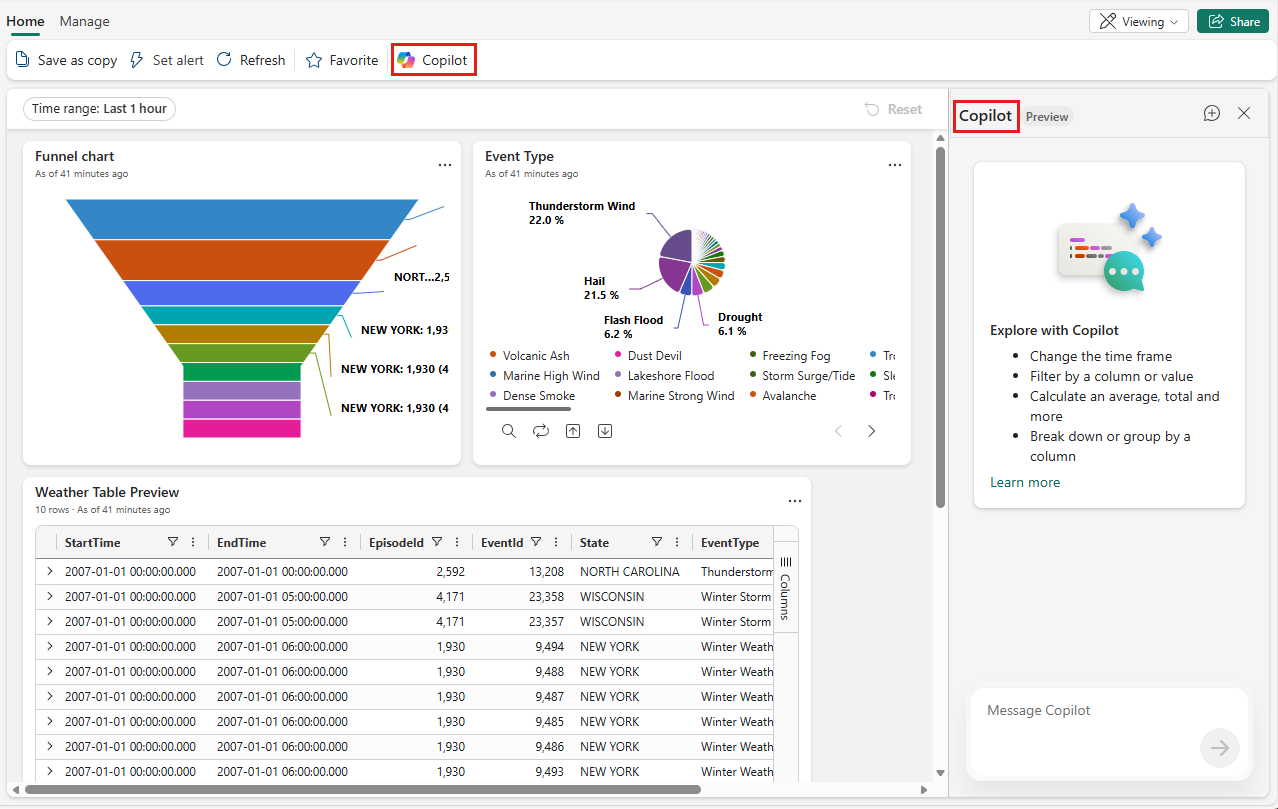Click Set alert in the toolbar
Viewport: 1278px width, 809px height.
click(166, 60)
